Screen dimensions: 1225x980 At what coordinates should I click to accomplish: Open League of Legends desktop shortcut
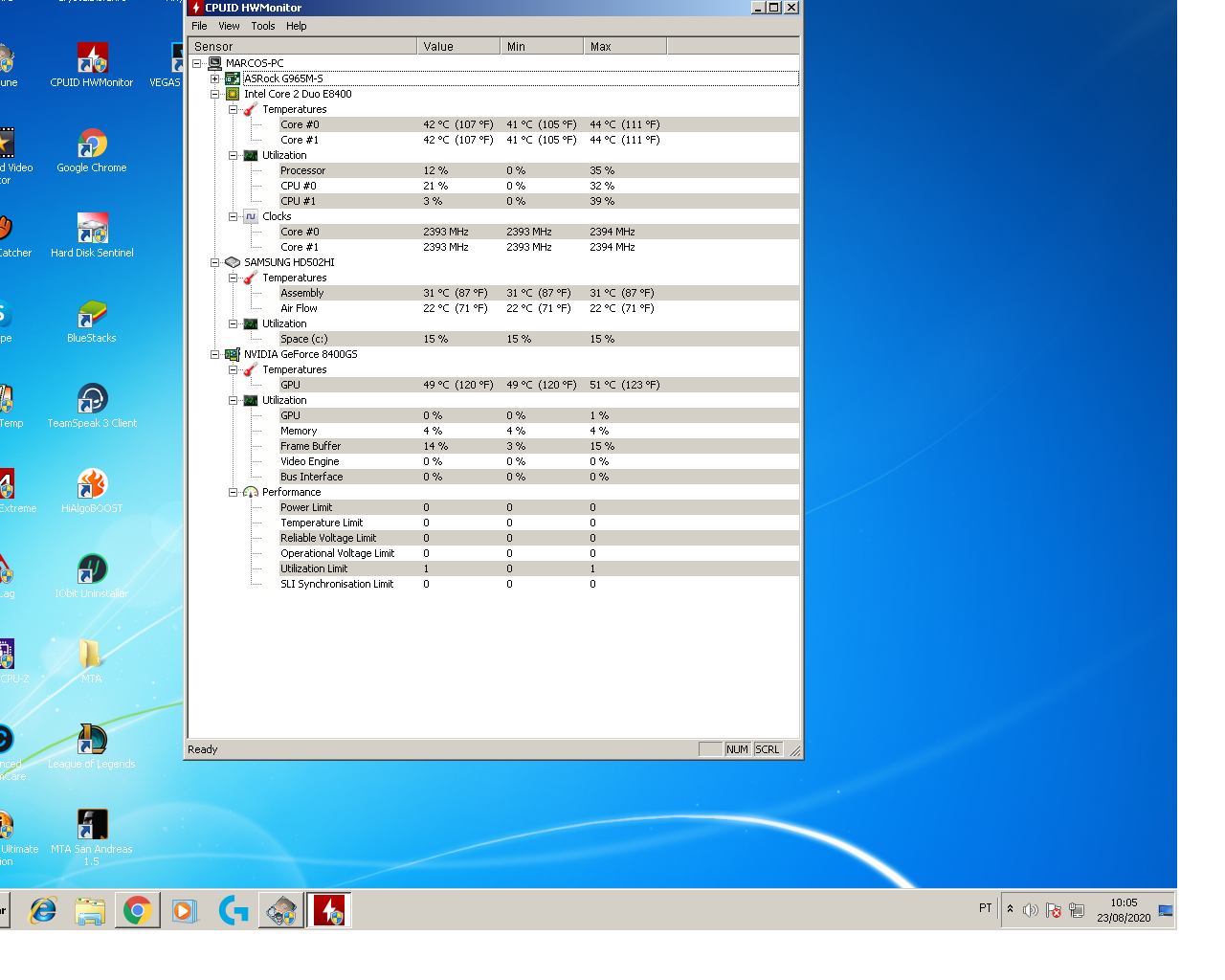pos(92,746)
